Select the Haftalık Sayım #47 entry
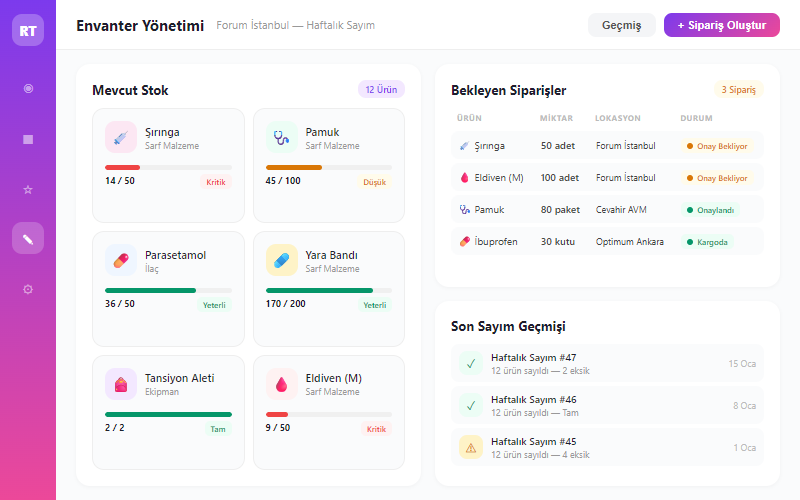The width and height of the screenshot is (800, 500). (607, 364)
